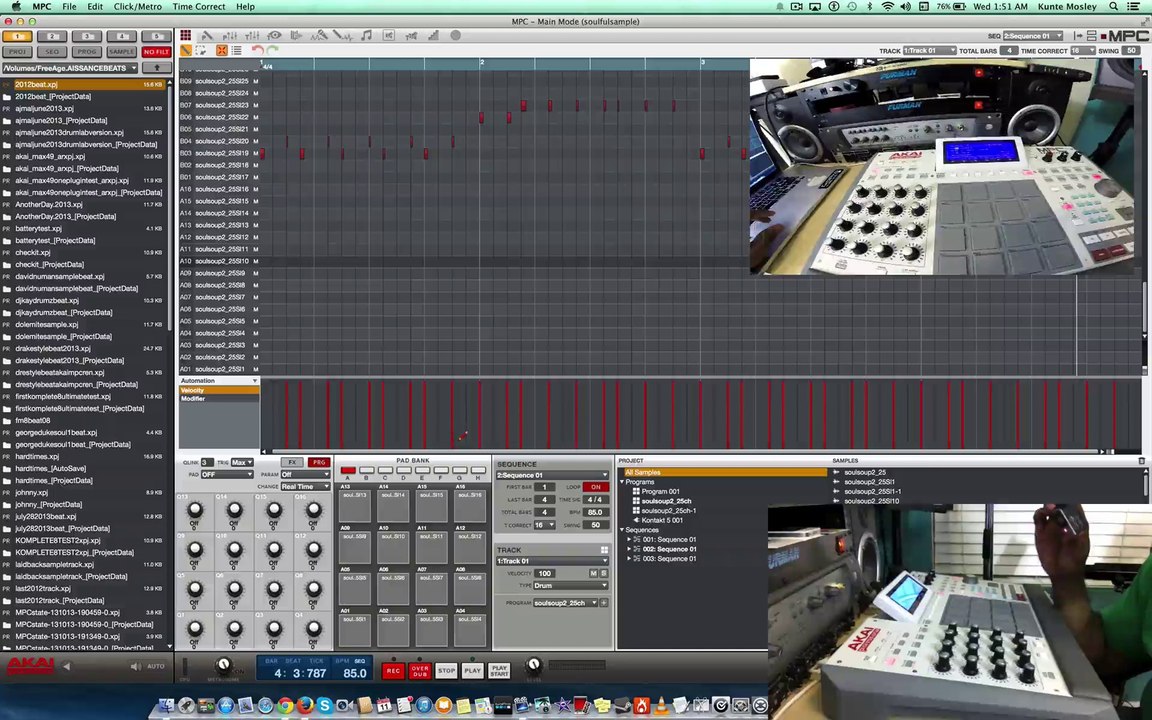Adjust the metronome level knob
This screenshot has width=1152, height=720.
(x=222, y=666)
